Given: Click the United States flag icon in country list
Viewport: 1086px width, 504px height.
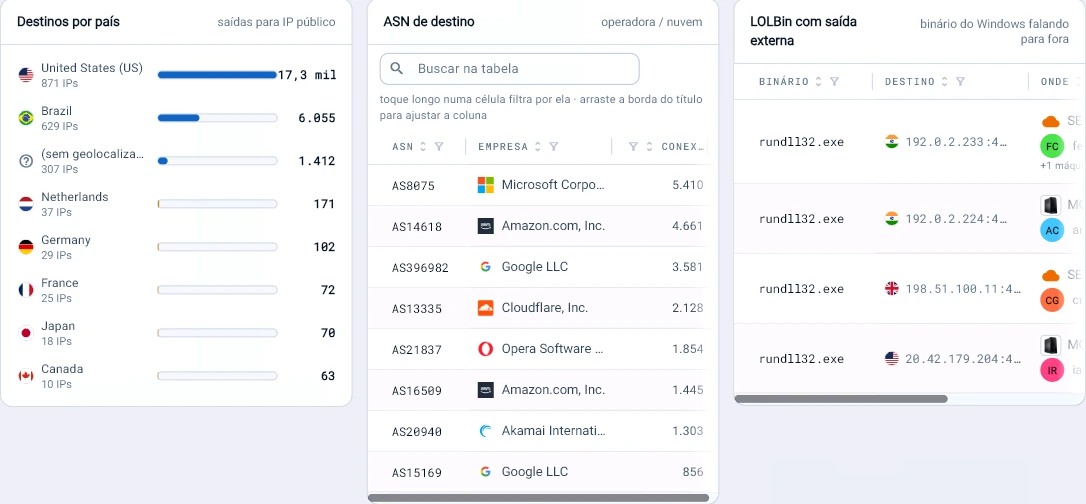Looking at the screenshot, I should 26,75.
